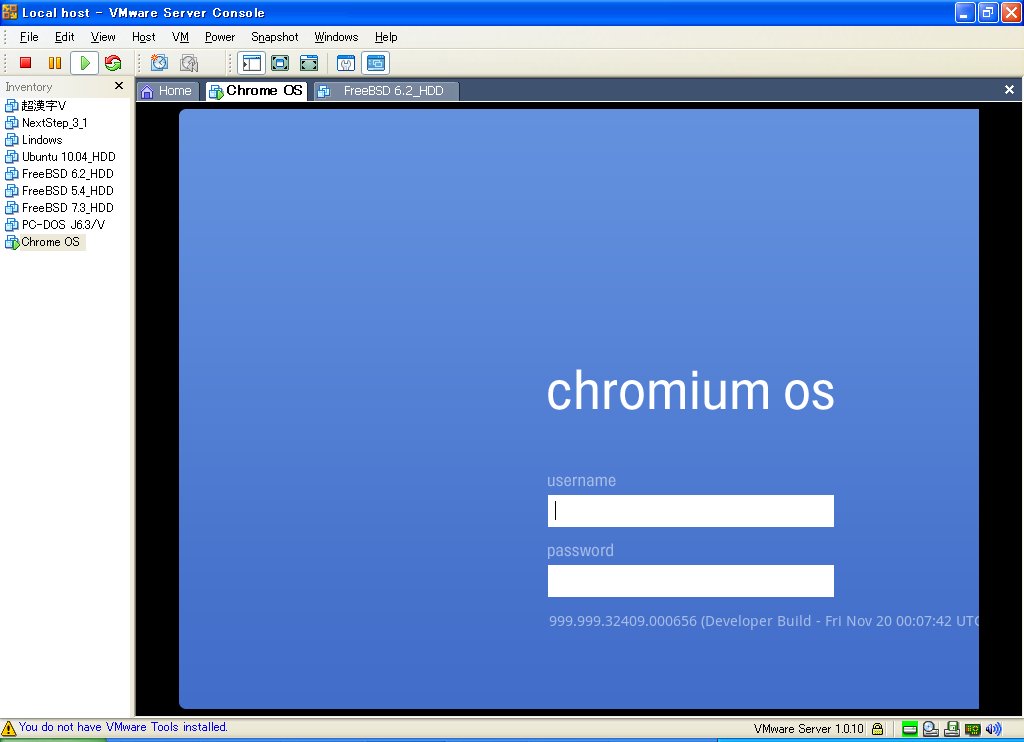1024x742 pixels.
Task: Click the VMware Tools not installed message
Action: coord(123,727)
